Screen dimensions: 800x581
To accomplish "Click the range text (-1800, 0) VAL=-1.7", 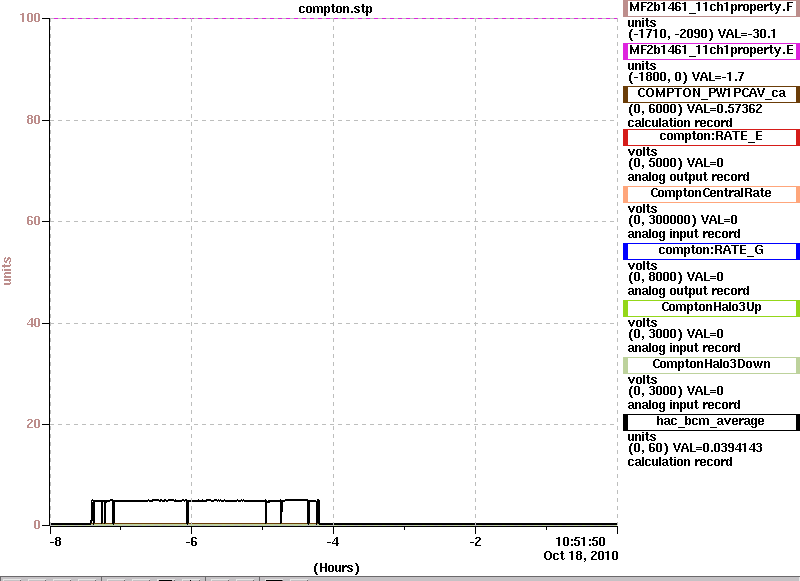I will pyautogui.click(x=686, y=77).
